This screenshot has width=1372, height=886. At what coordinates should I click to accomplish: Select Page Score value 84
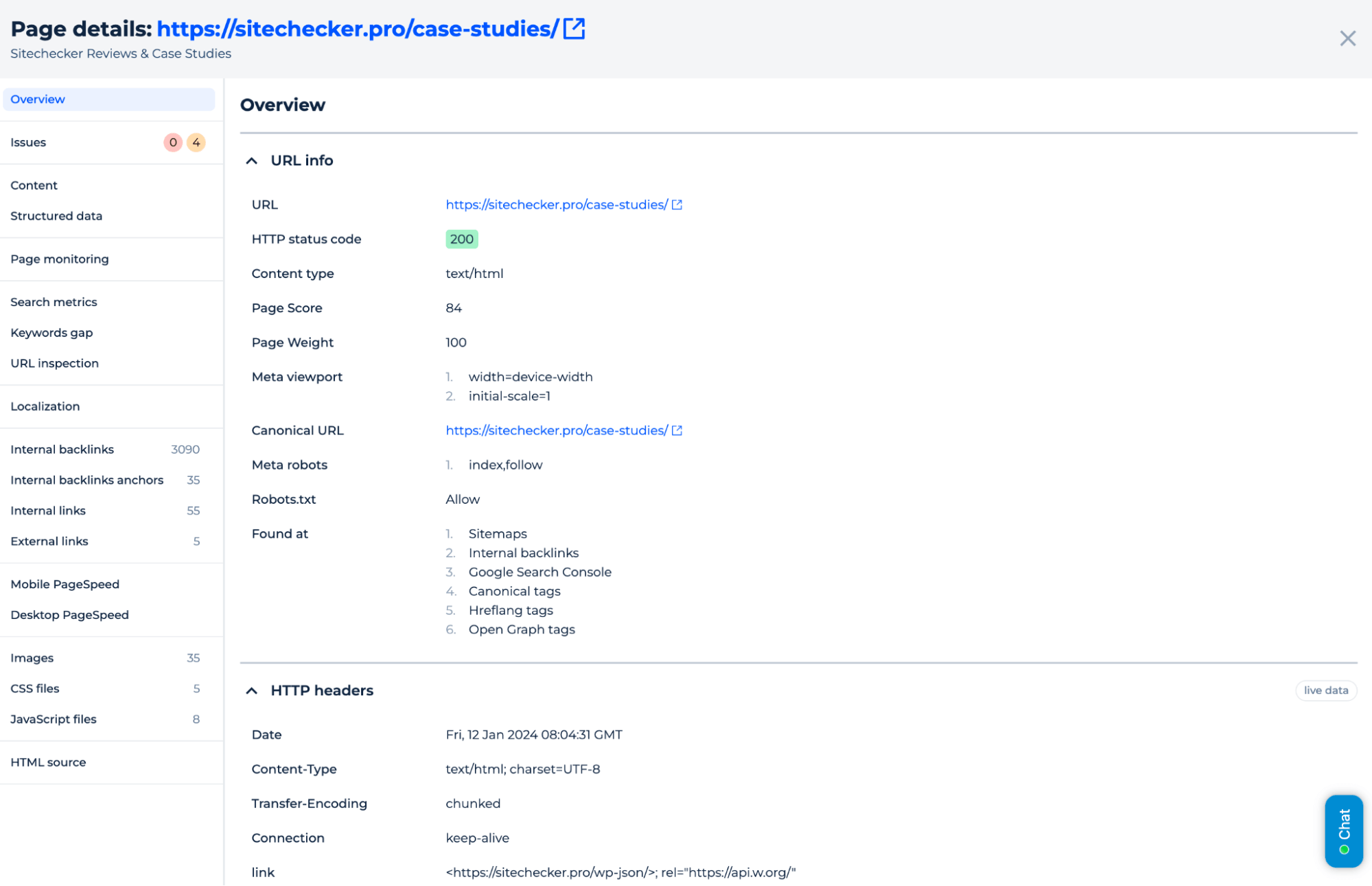click(x=454, y=308)
